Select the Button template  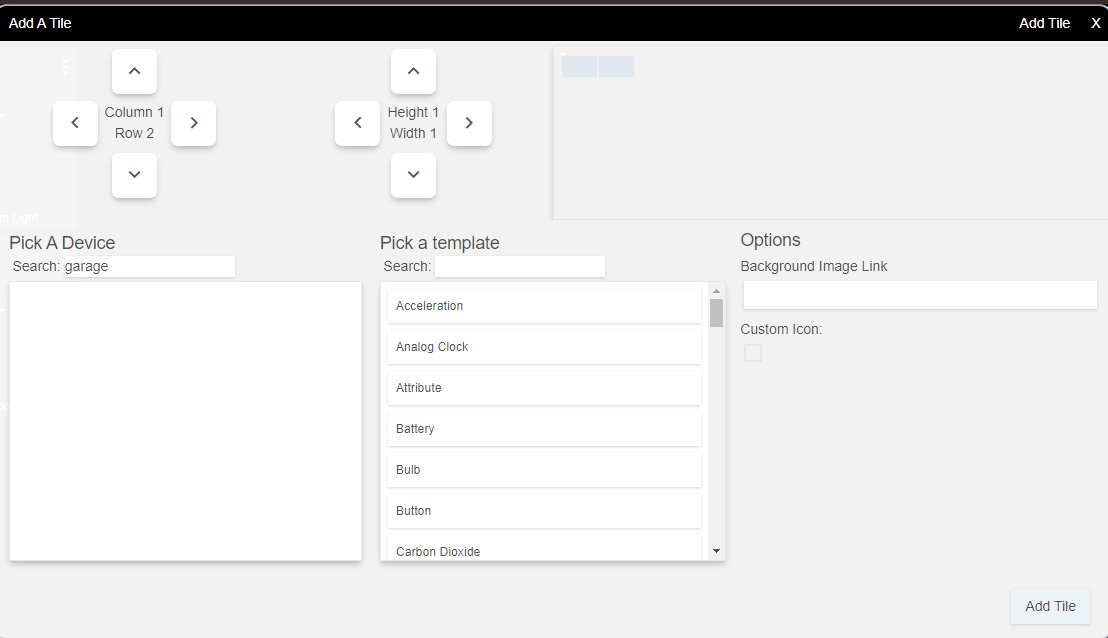544,511
